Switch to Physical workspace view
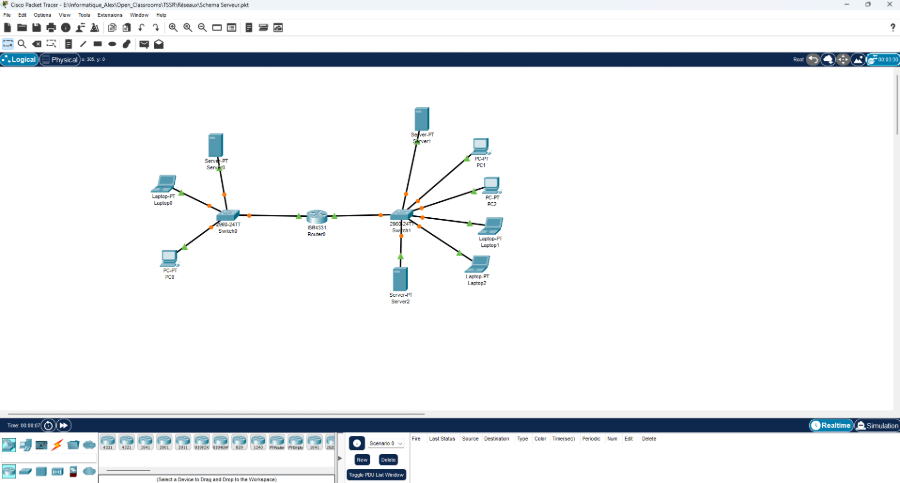The height and width of the screenshot is (483, 900). click(x=60, y=60)
